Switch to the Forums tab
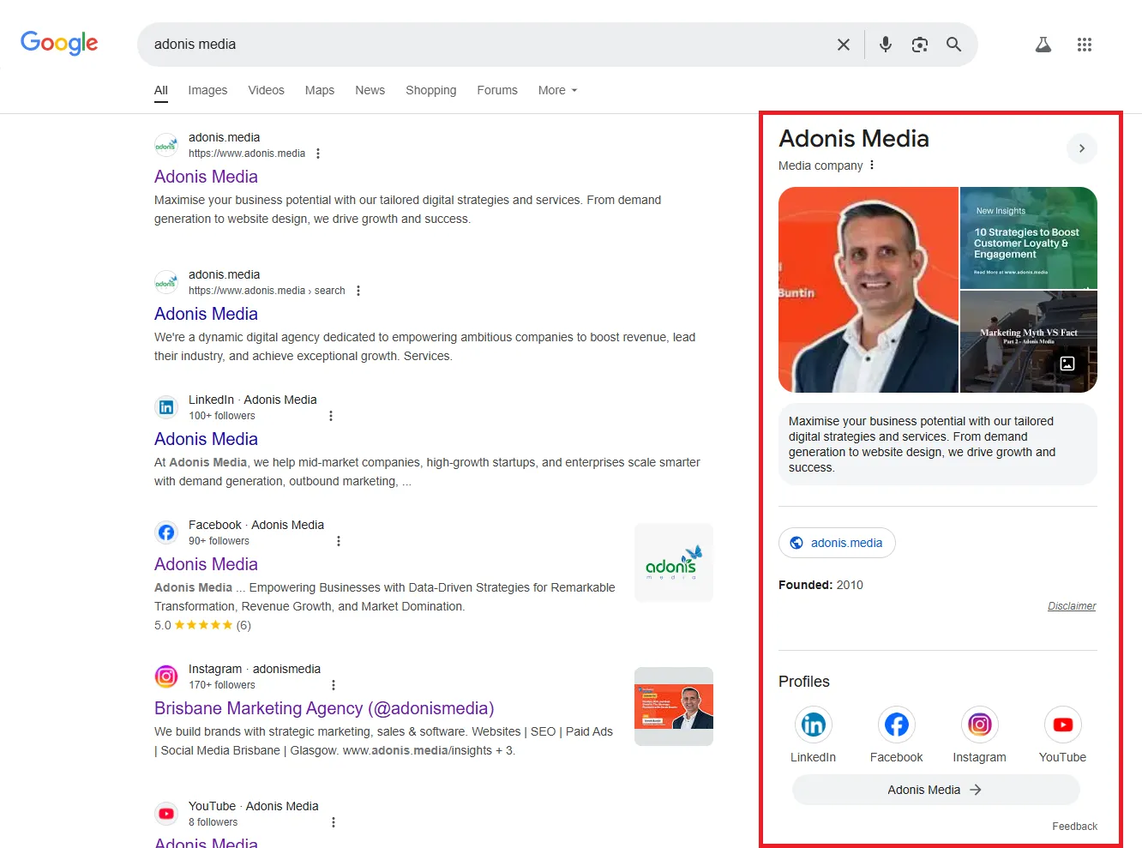Image resolution: width=1142 pixels, height=848 pixels. [497, 90]
